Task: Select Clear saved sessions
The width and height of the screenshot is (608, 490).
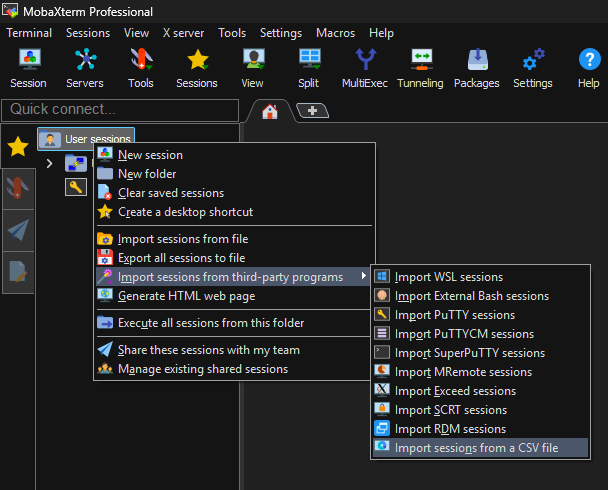Action: pos(234,193)
